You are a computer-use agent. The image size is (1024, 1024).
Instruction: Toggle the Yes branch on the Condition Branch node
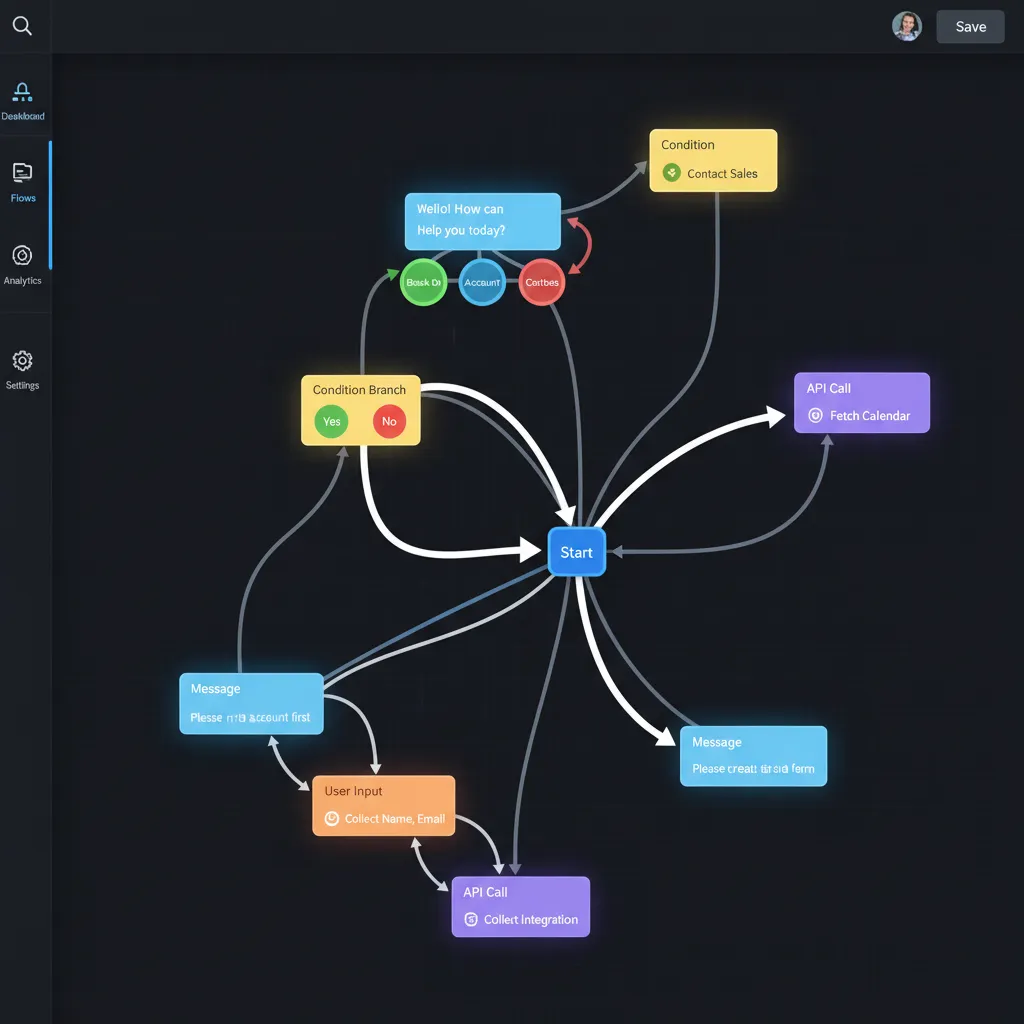click(331, 421)
